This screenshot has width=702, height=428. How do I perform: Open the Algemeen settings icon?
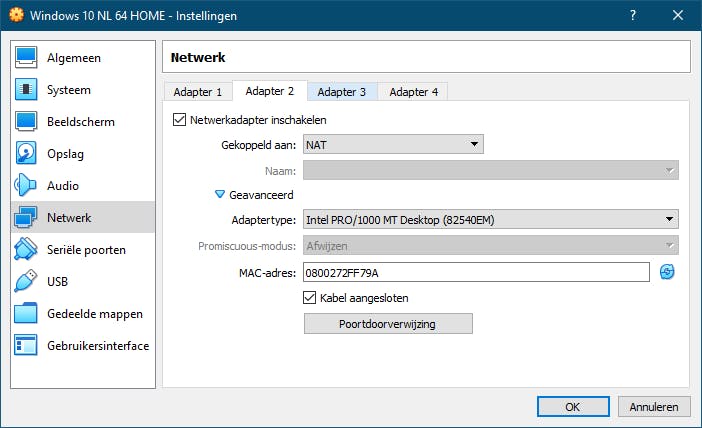(27, 58)
